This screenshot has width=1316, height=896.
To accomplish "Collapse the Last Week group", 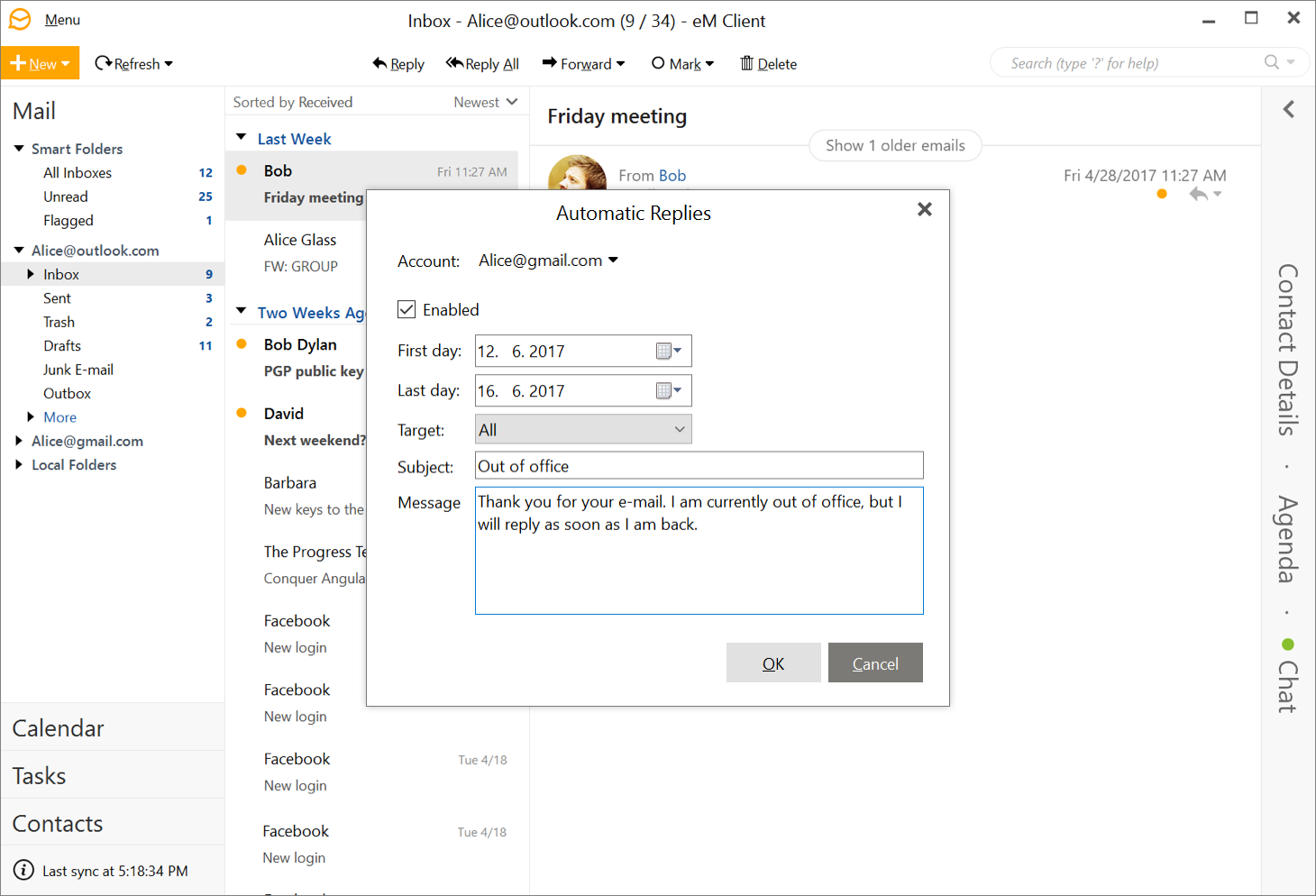I will pos(241,138).
